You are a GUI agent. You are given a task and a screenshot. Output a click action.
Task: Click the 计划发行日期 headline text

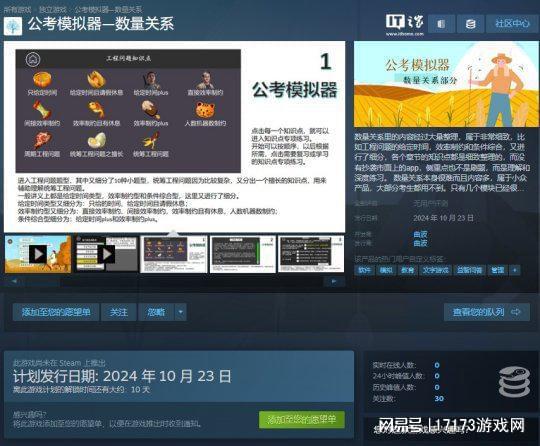click(x=122, y=376)
